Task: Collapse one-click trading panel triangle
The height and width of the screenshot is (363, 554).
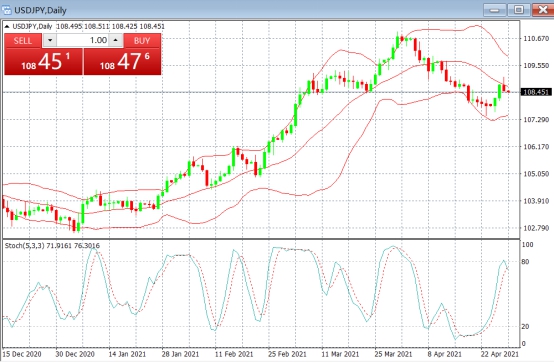Action: 7,27
